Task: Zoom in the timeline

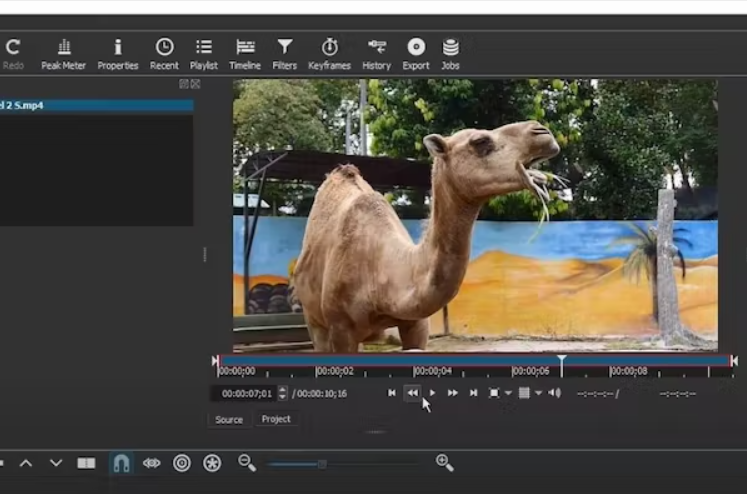Action: tap(444, 463)
